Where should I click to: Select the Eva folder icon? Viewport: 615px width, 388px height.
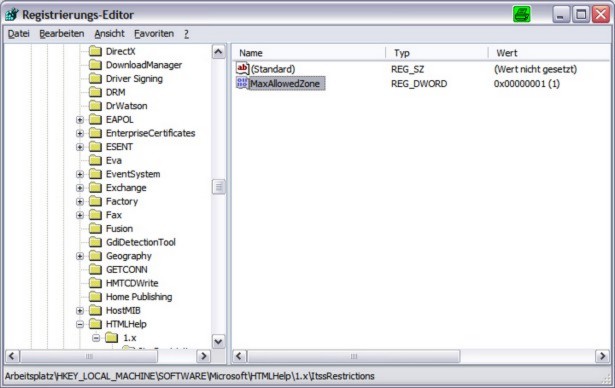click(95, 160)
